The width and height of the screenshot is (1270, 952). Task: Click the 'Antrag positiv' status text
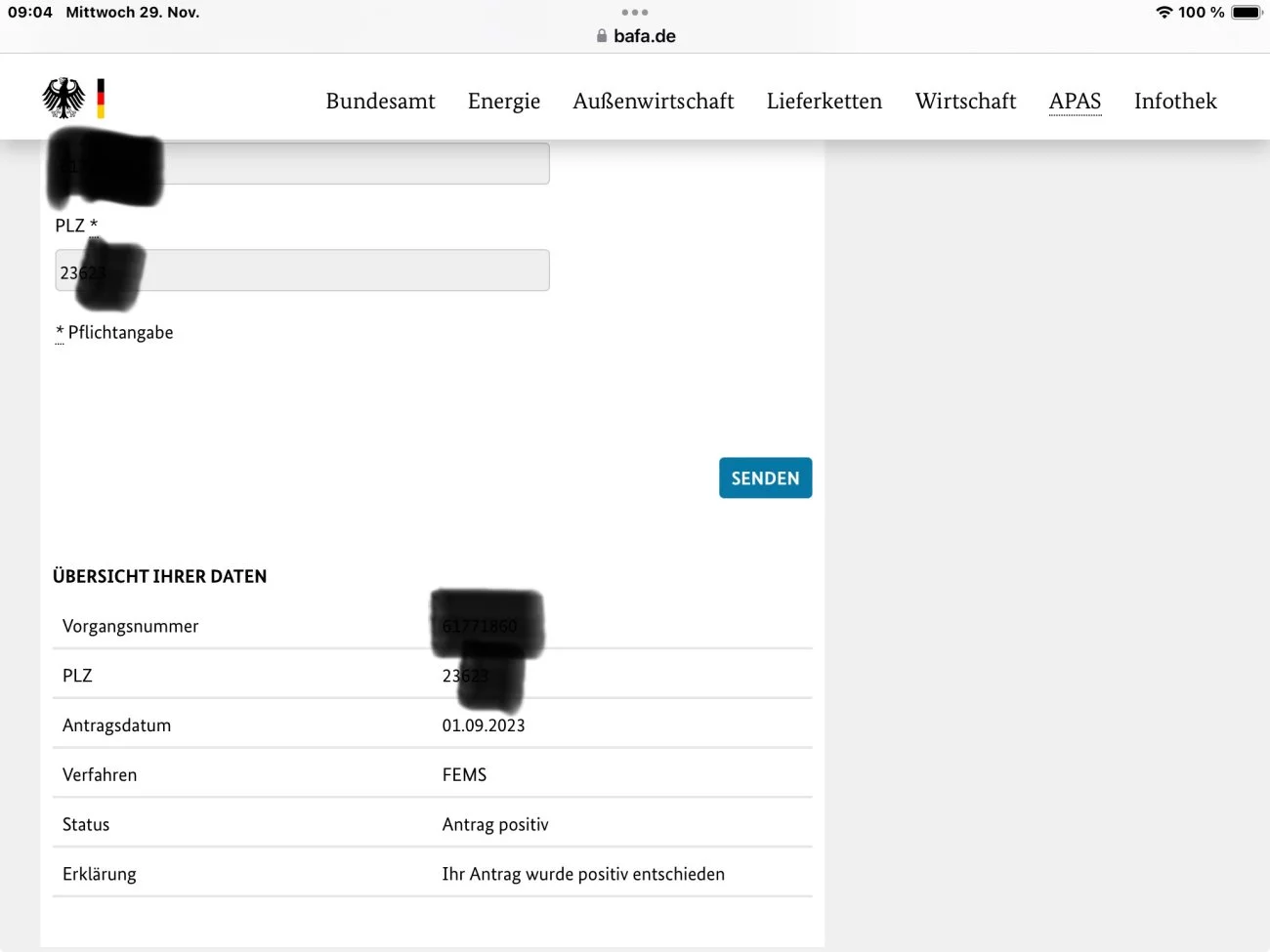[x=495, y=825]
